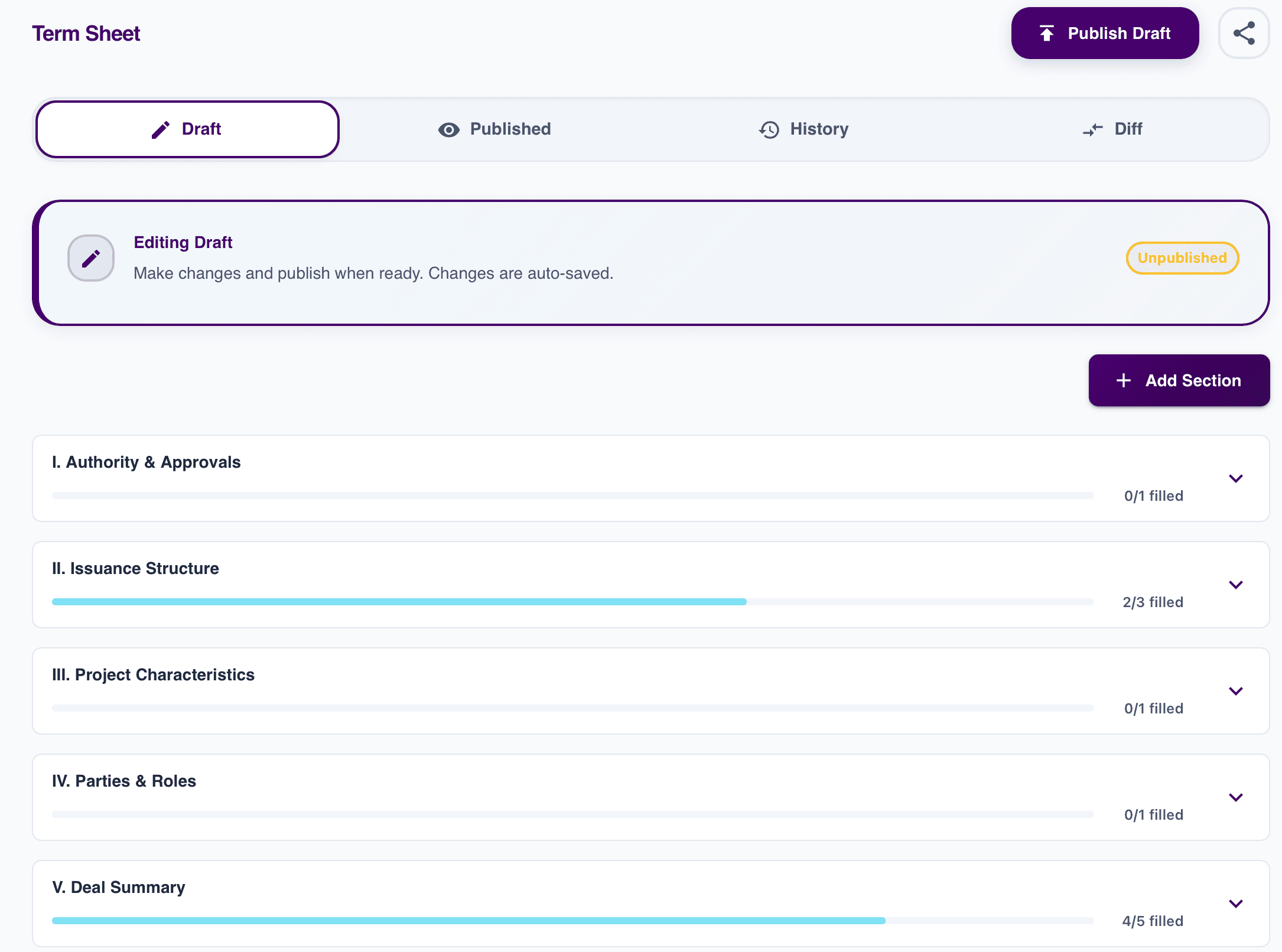Expand Authority & Approvals chevron

1235,478
